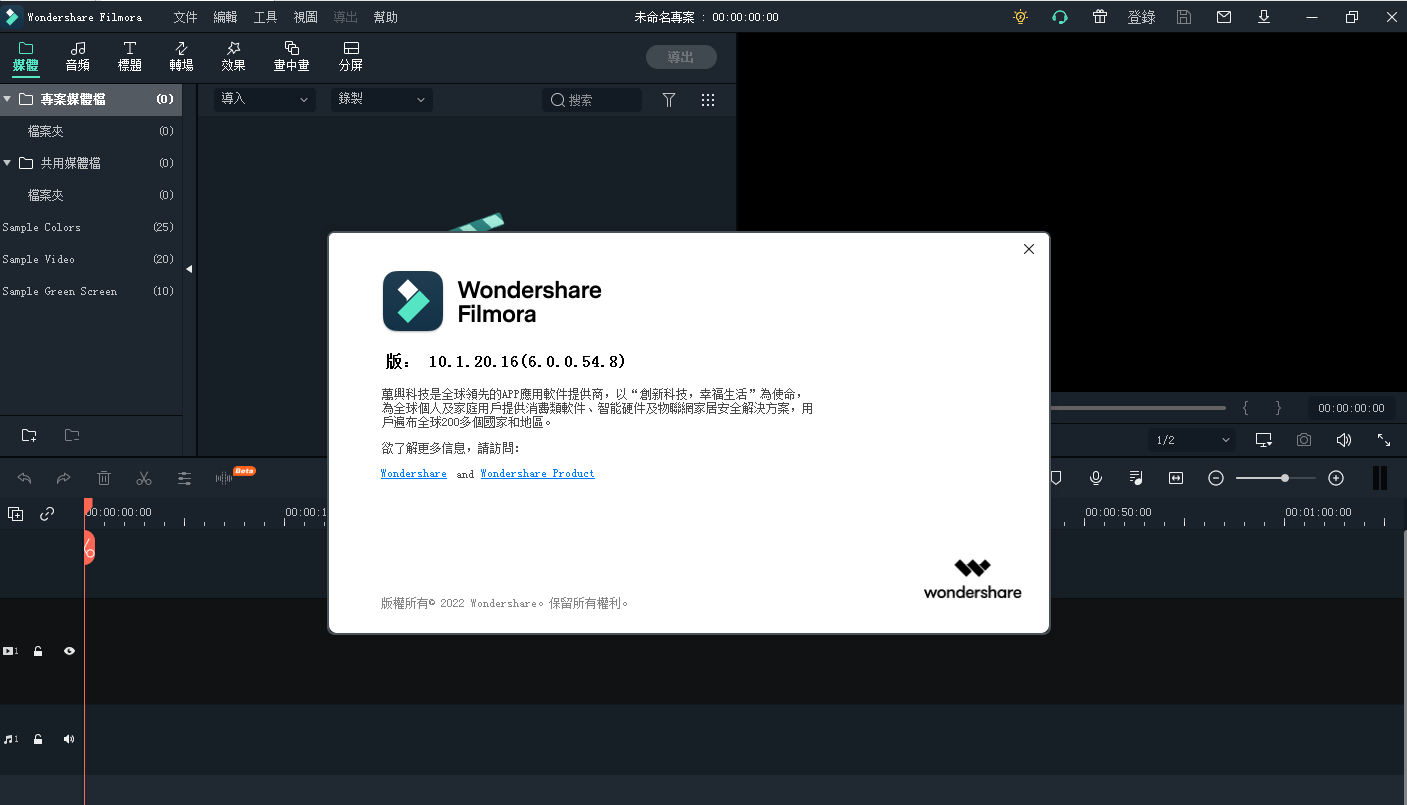The image size is (1407, 805).
Task: Click the save project disk icon
Action: click(1184, 17)
